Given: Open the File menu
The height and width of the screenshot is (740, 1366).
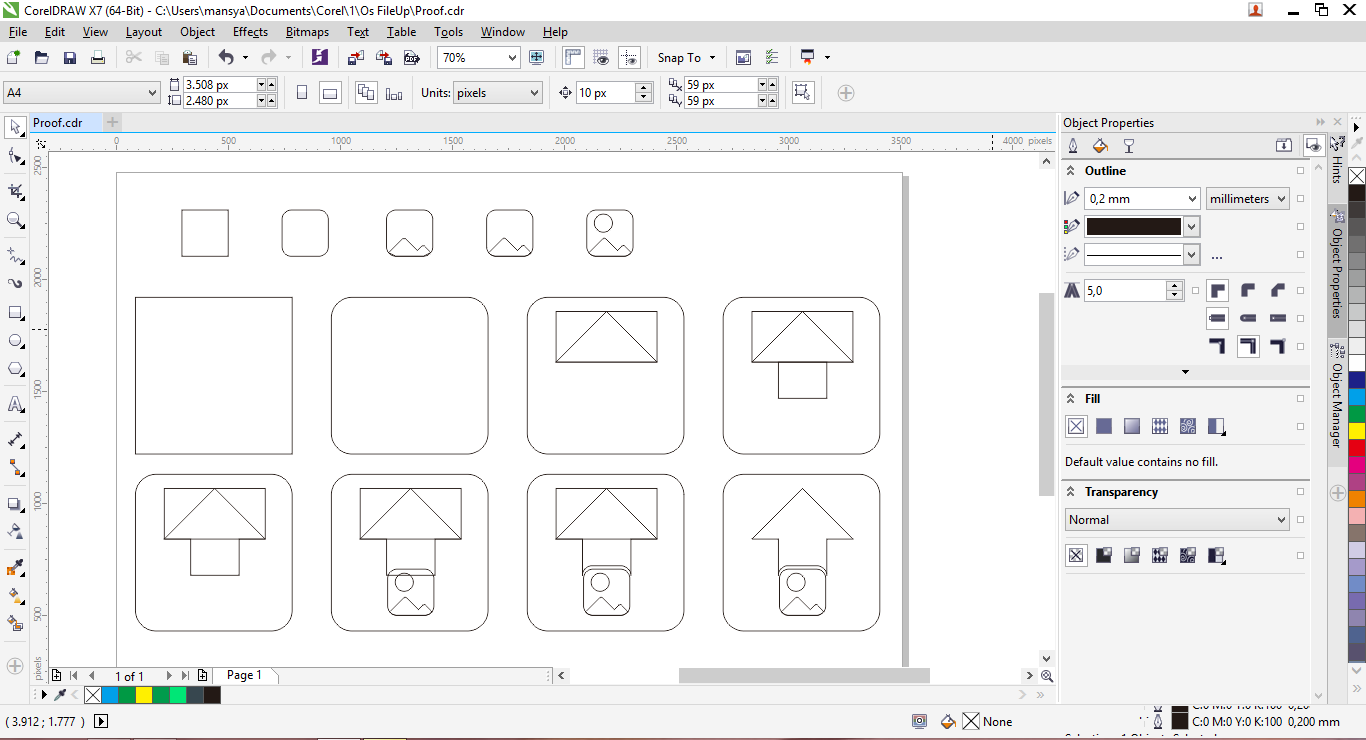Looking at the screenshot, I should click(18, 32).
